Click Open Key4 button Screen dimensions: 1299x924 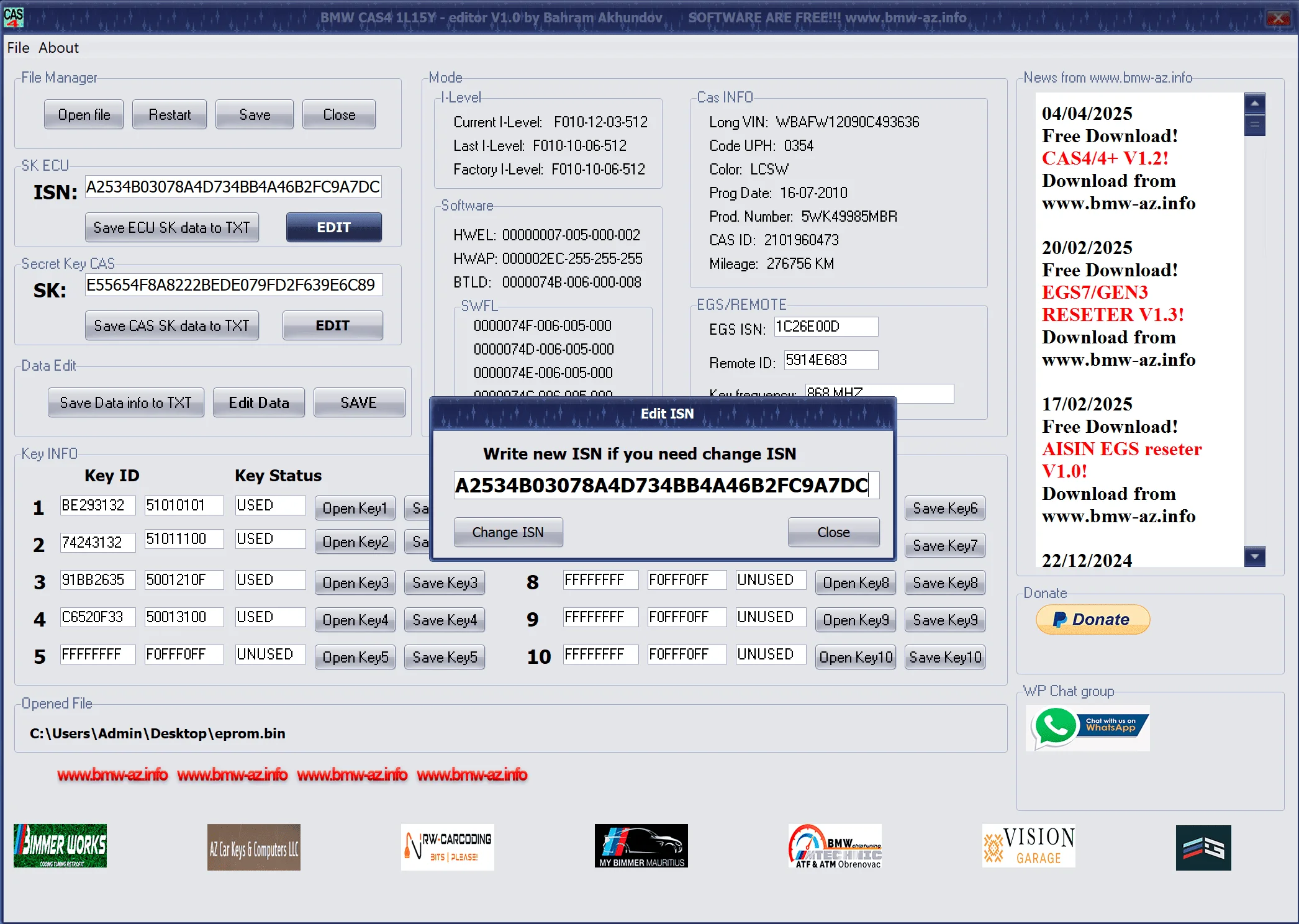tap(355, 620)
